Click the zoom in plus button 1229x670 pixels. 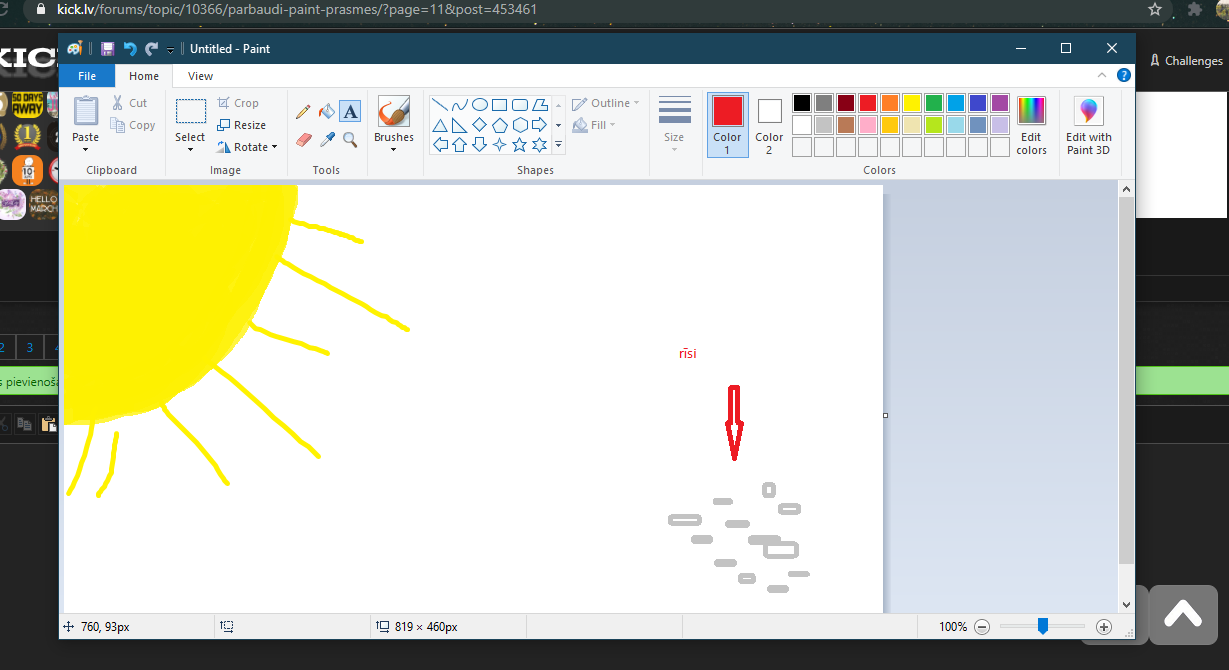coord(1104,627)
